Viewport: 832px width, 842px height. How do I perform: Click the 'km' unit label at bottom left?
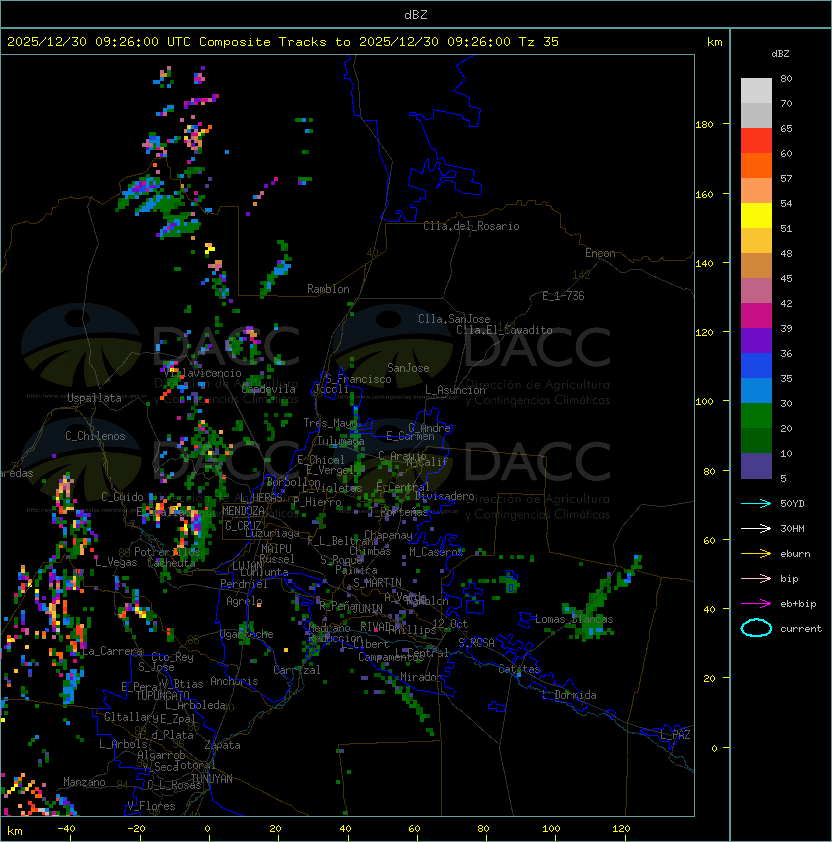[15, 831]
